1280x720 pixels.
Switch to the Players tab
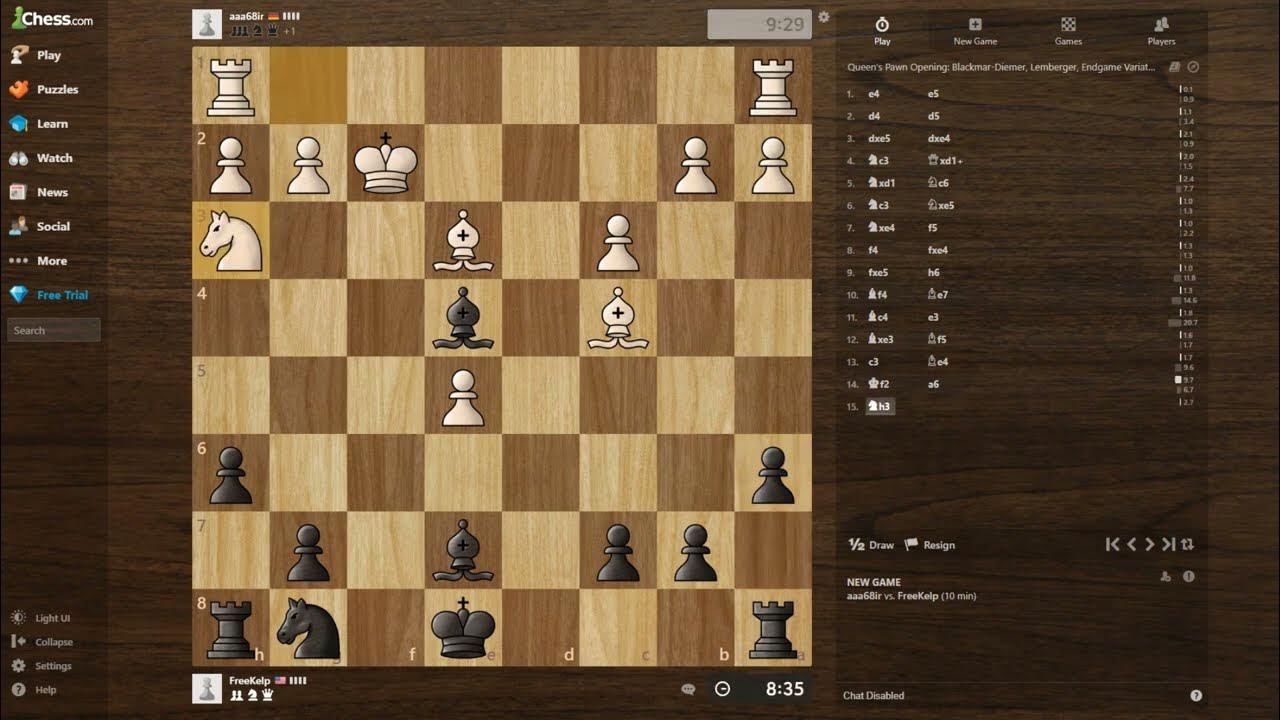click(1161, 31)
